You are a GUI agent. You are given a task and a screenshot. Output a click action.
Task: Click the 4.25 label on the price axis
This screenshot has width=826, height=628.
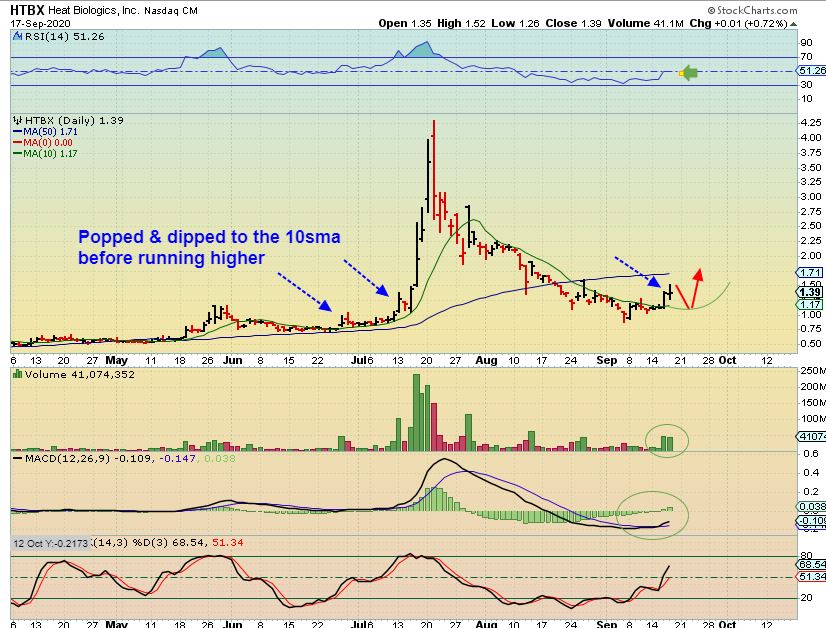coord(811,122)
